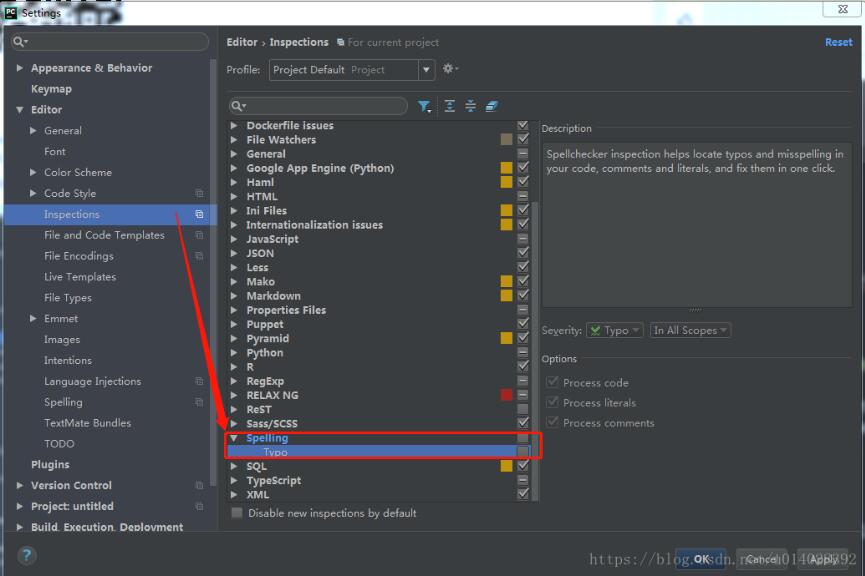Image resolution: width=865 pixels, height=576 pixels.
Task: Open the Profile dropdown
Action: click(425, 69)
